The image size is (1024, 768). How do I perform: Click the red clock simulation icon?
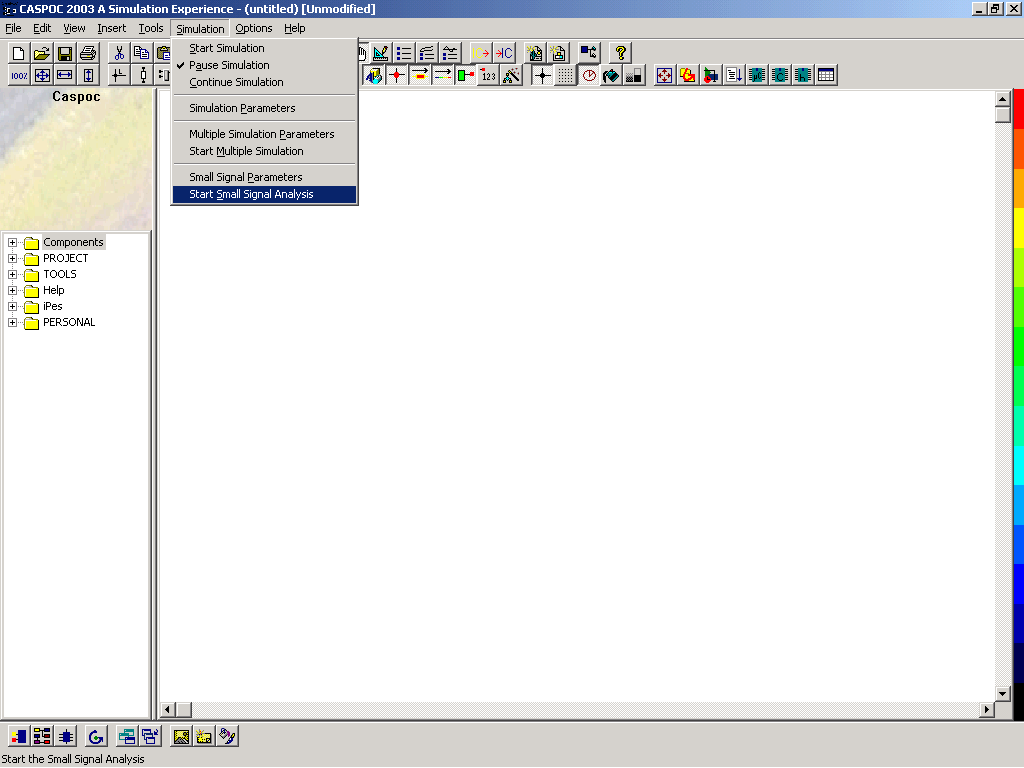pyautogui.click(x=588, y=76)
